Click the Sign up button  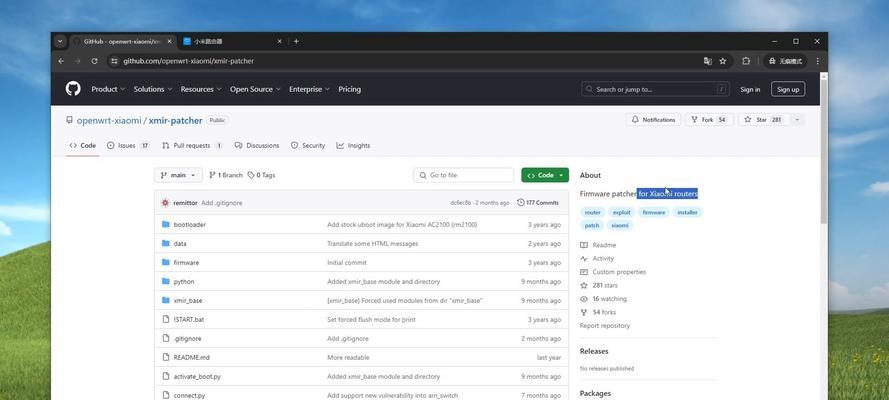(x=788, y=89)
